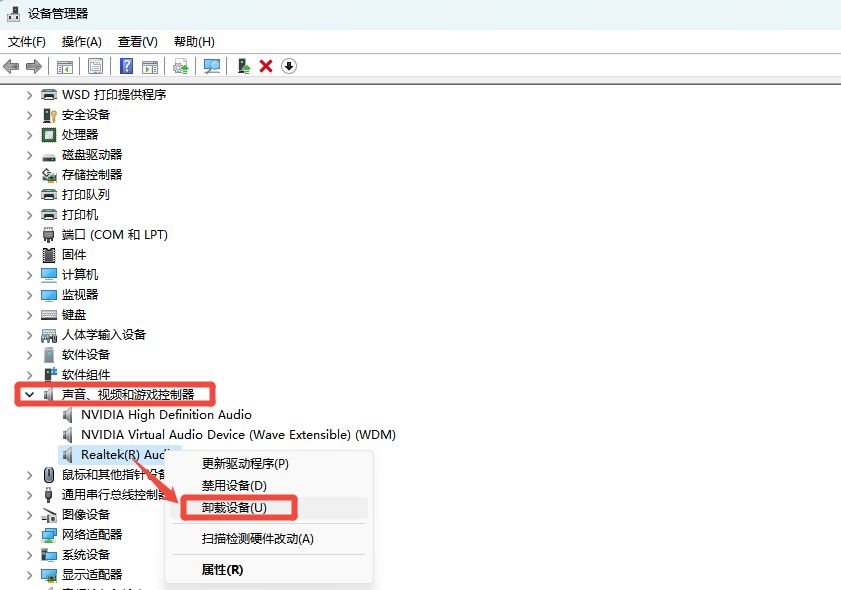
Task: Click the NVIDIA High Definition Audio speaker icon
Action: click(x=68, y=415)
